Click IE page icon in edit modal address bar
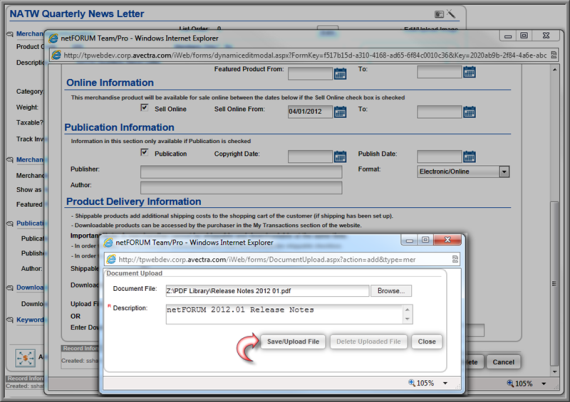Image resolution: width=570 pixels, height=402 pixels. point(56,55)
